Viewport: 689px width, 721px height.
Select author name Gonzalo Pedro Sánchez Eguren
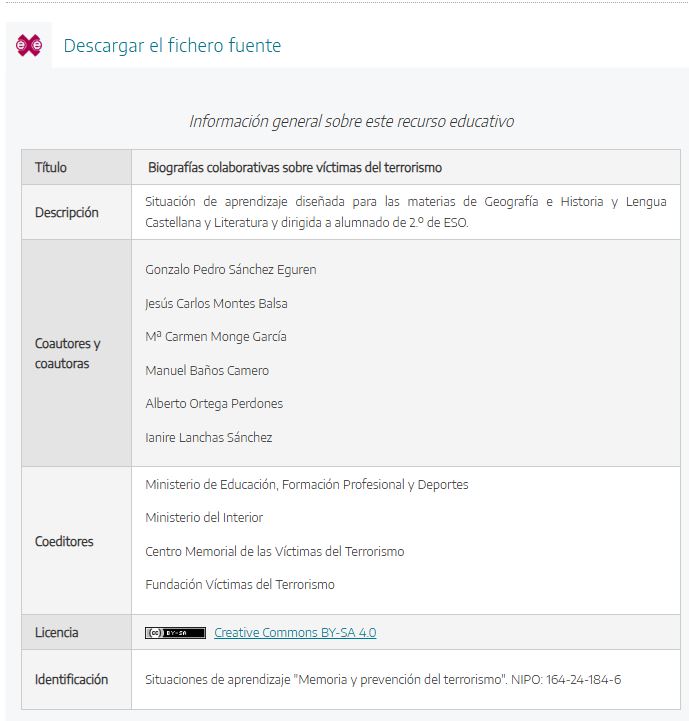tap(231, 269)
